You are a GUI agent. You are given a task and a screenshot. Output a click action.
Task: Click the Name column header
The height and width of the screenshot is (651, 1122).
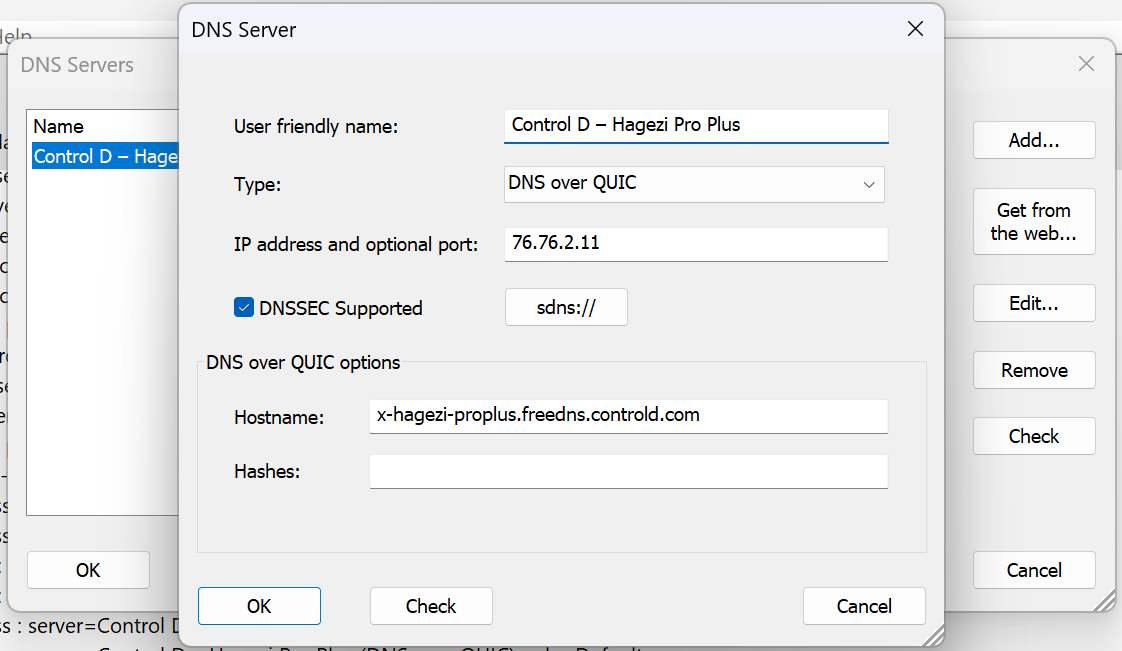pyautogui.click(x=59, y=127)
